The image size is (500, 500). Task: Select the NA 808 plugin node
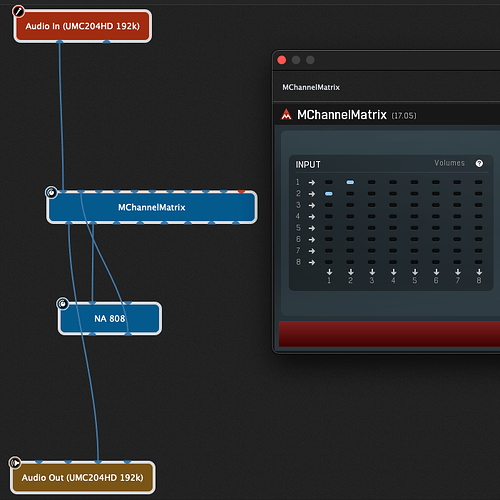point(110,319)
